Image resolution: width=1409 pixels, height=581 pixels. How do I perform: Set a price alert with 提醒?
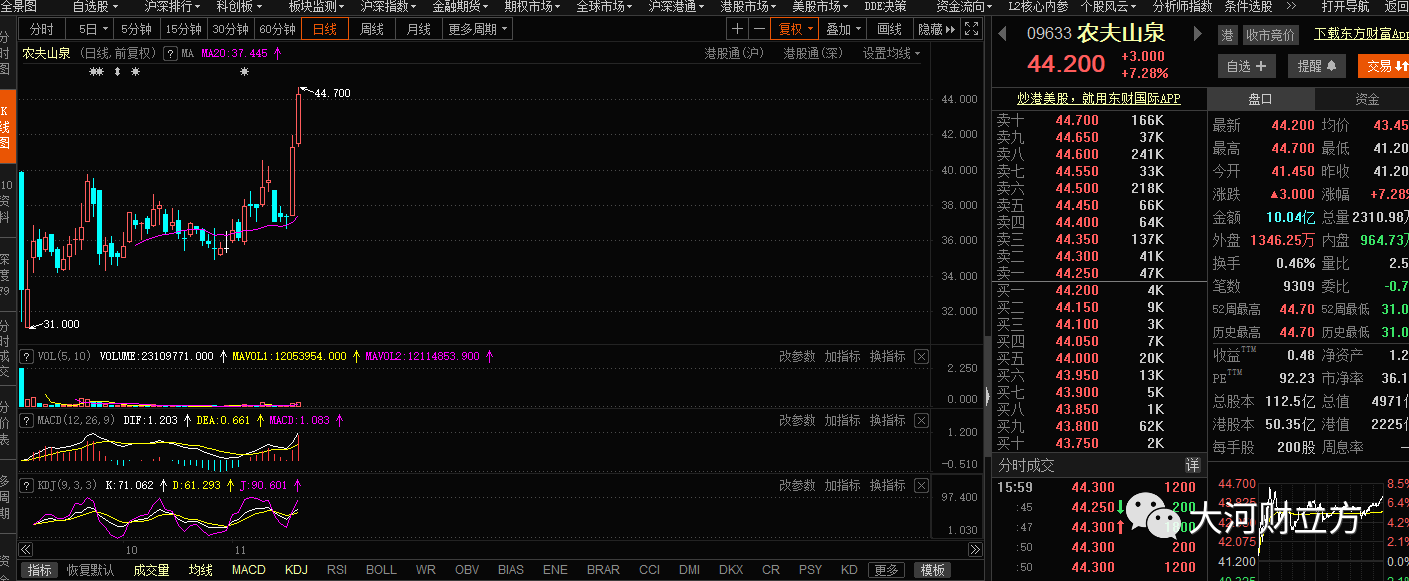(1316, 66)
